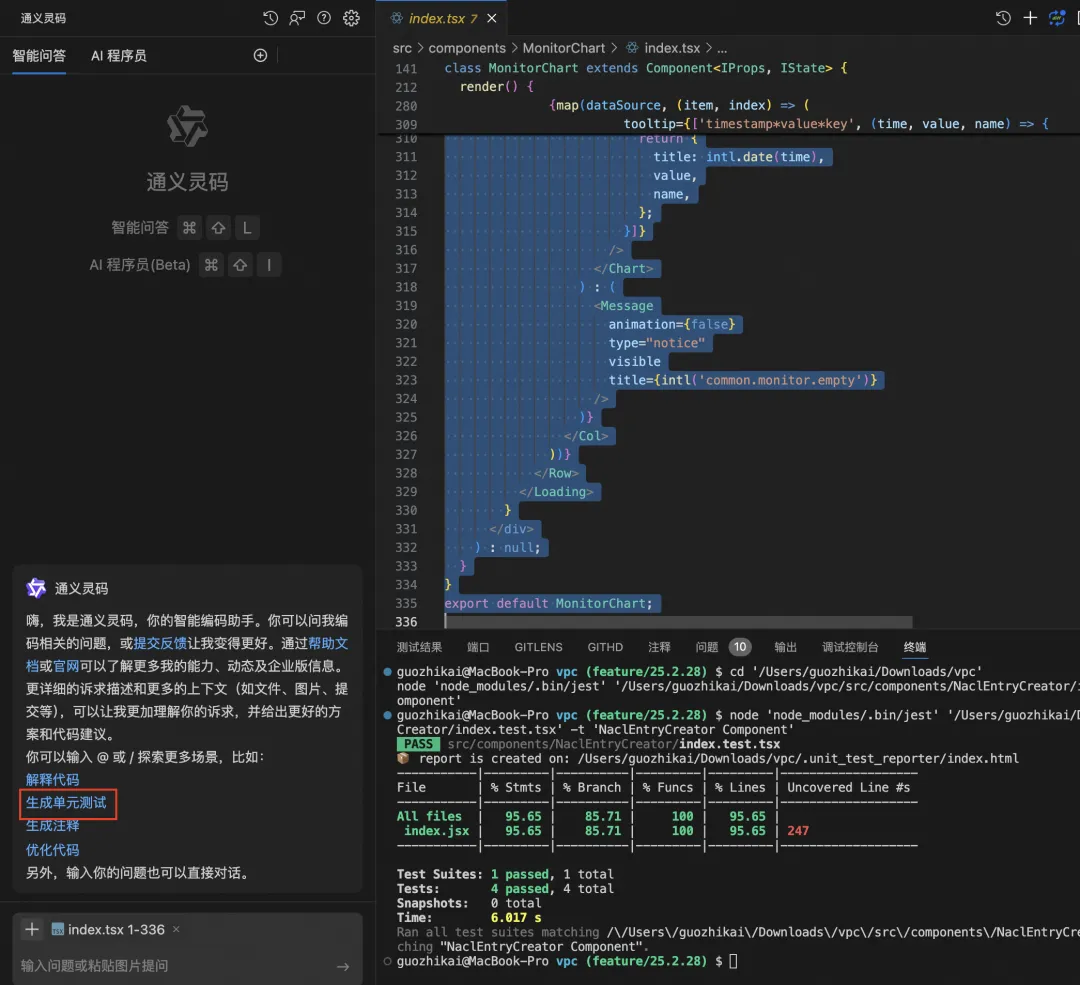Close the index.tsx editor tab

tap(492, 19)
